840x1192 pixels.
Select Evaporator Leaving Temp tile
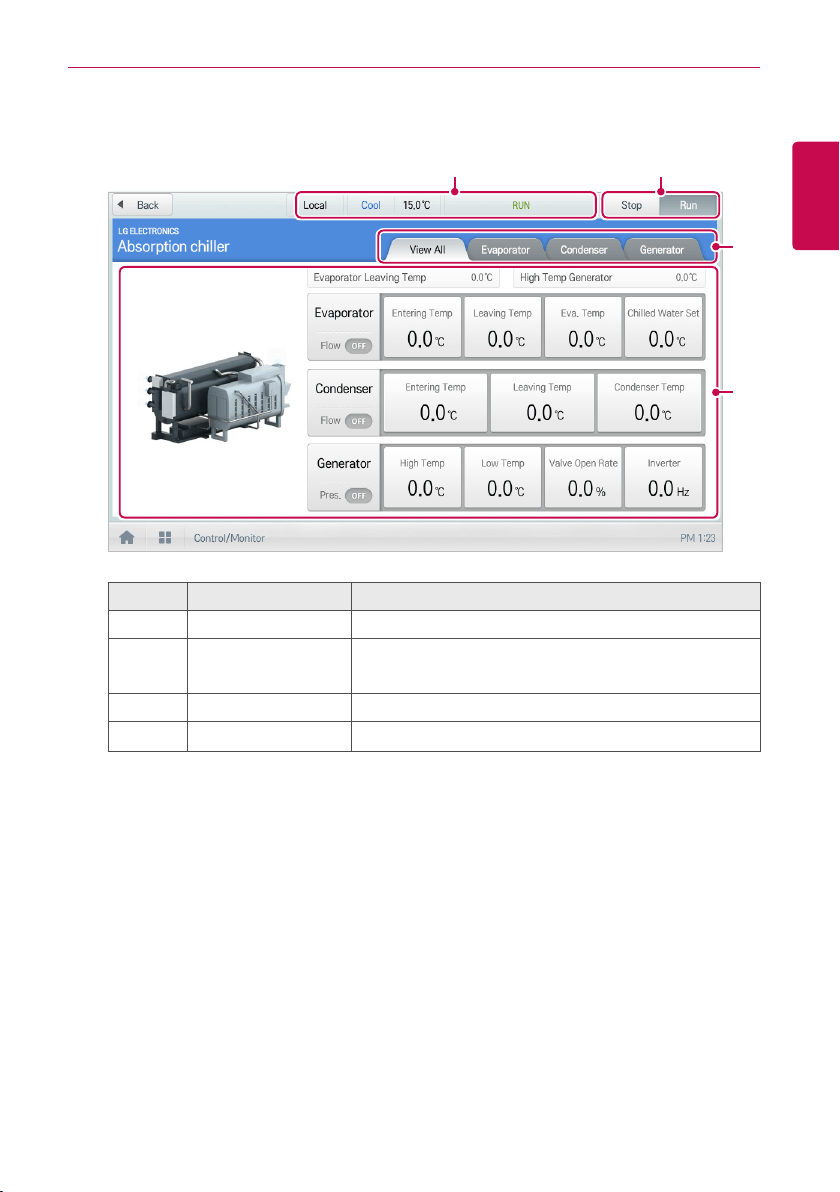(502, 328)
